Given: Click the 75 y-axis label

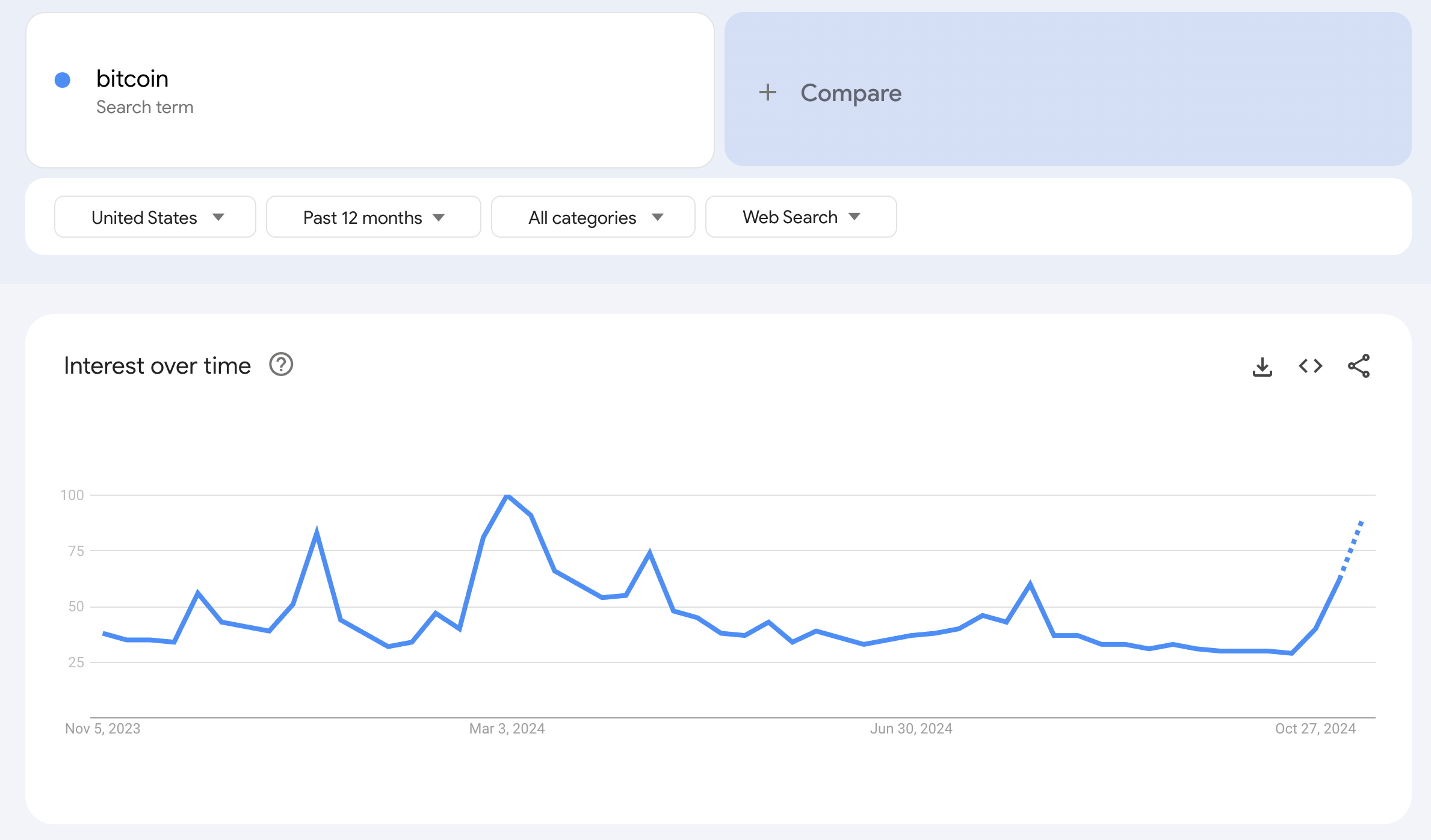Looking at the screenshot, I should click(76, 551).
